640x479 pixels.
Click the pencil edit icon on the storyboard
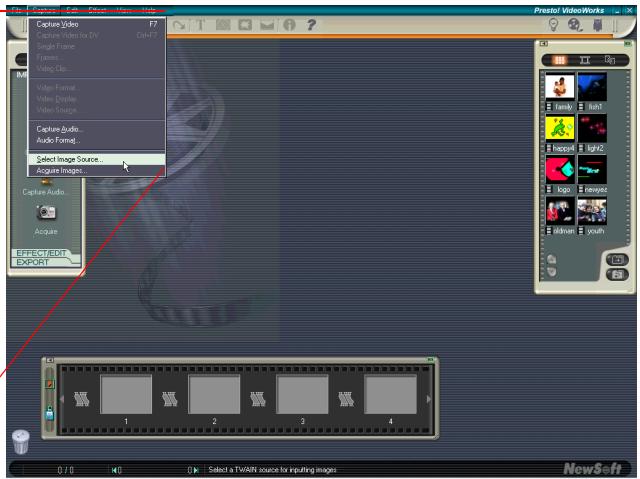(x=49, y=384)
